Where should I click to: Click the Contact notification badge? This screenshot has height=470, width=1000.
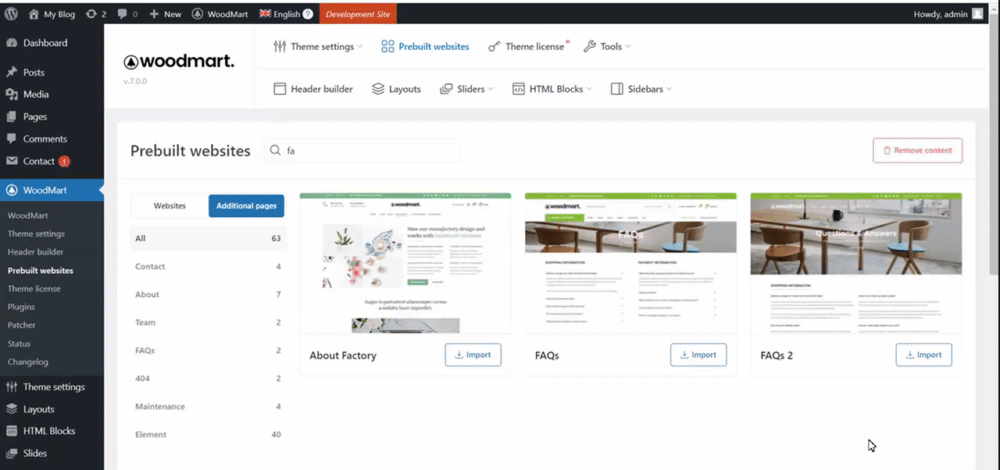pos(64,161)
